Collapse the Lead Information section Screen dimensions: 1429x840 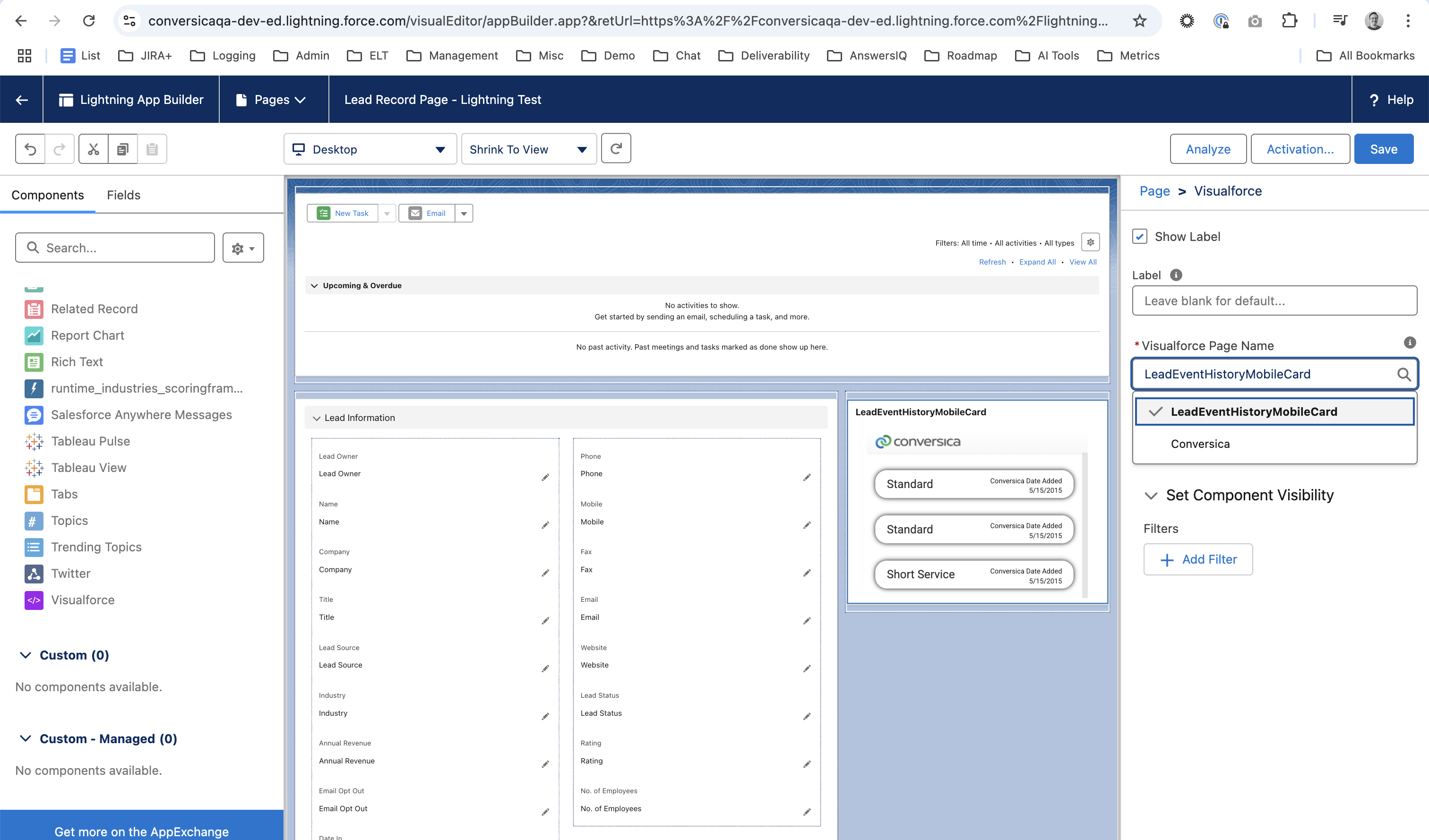[x=317, y=418]
